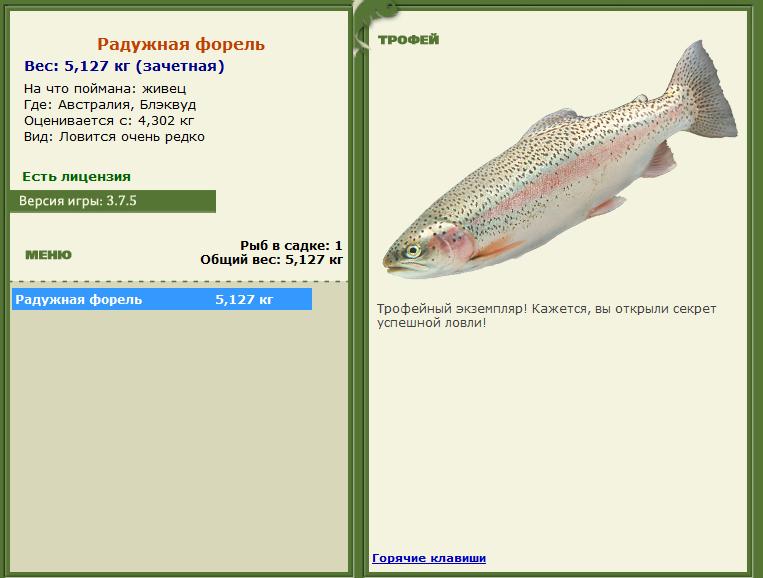Click the 'Оценивается с: 4,302 кг' line
This screenshot has width=763, height=578.
point(109,121)
